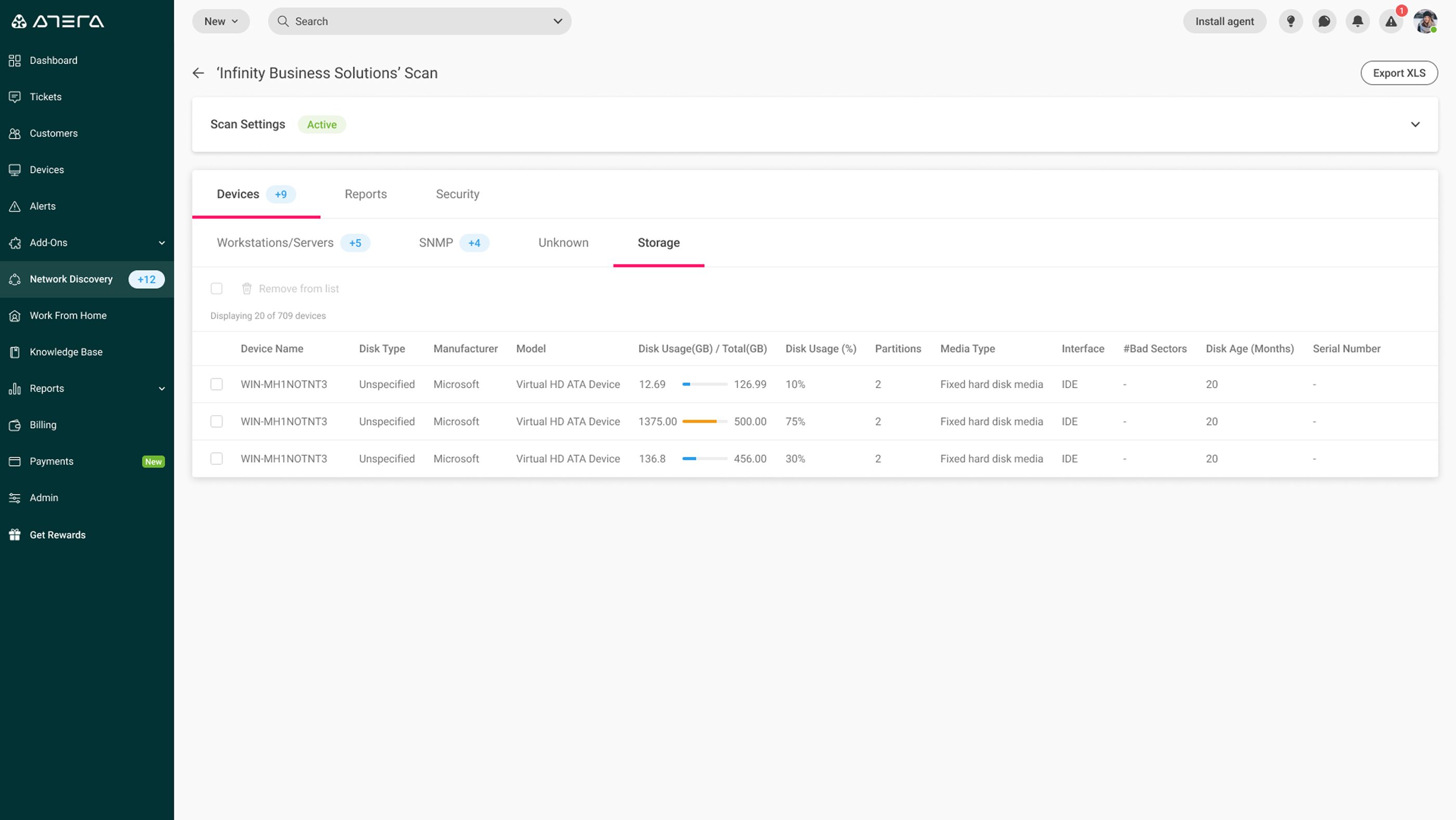
Task: Click the Install agent button
Action: [1224, 21]
